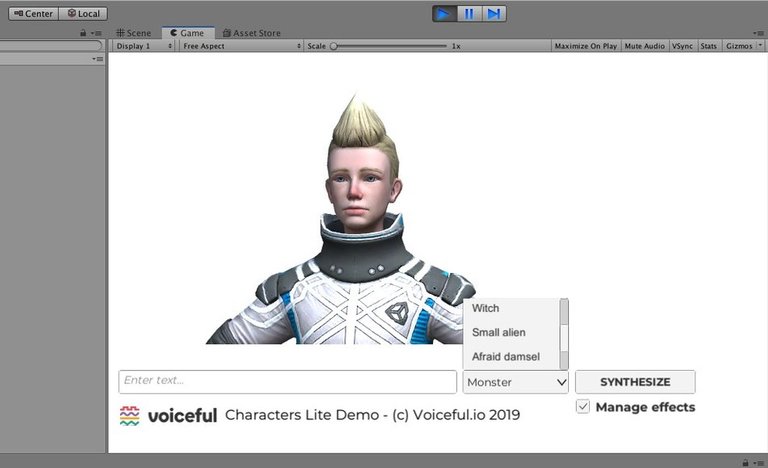The image size is (768, 468).
Task: Open the Free Aspect dropdown
Action: pyautogui.click(x=241, y=46)
